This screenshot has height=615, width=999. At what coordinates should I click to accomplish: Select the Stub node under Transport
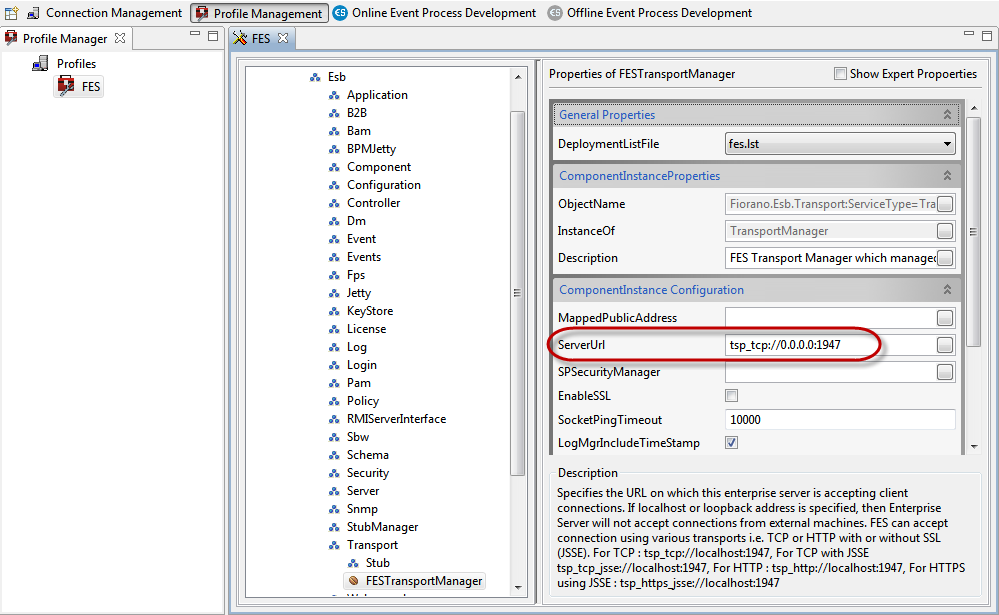coord(377,563)
